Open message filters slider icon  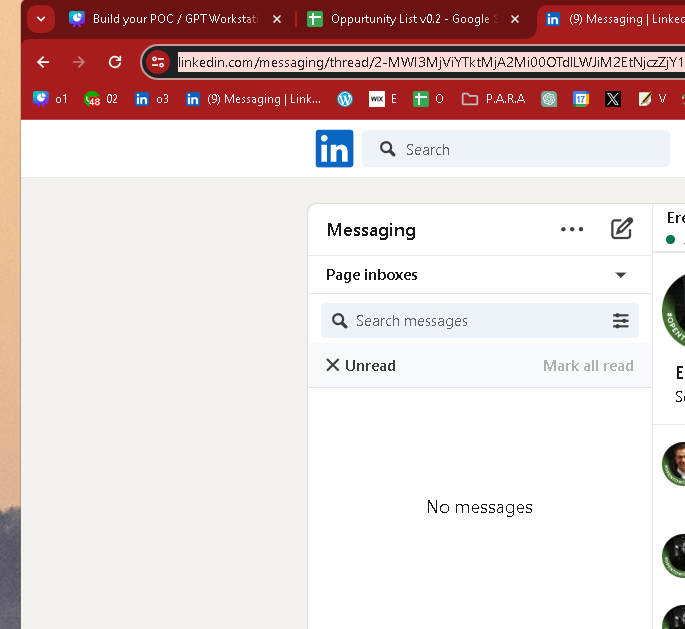pyautogui.click(x=620, y=321)
